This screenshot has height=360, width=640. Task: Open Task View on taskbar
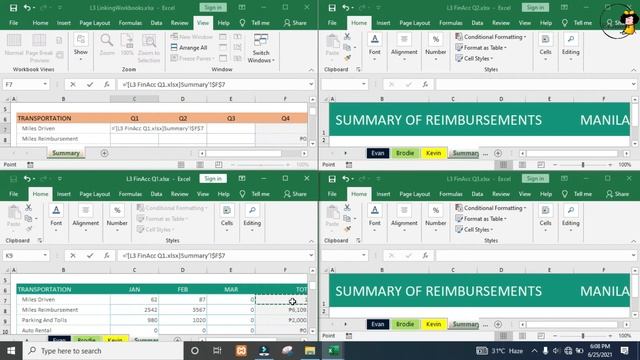[217, 351]
